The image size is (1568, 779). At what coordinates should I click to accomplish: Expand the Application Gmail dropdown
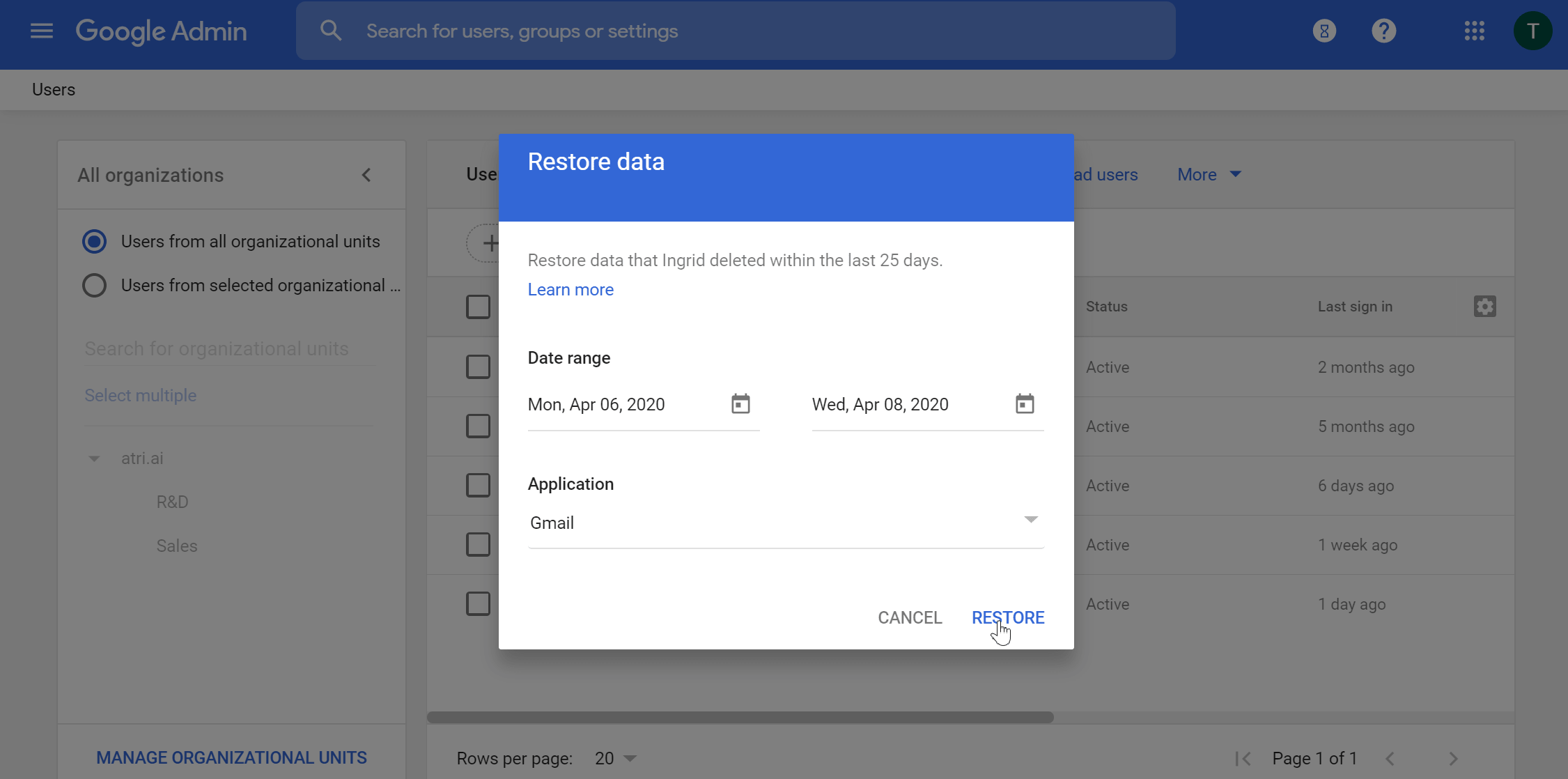1031,520
